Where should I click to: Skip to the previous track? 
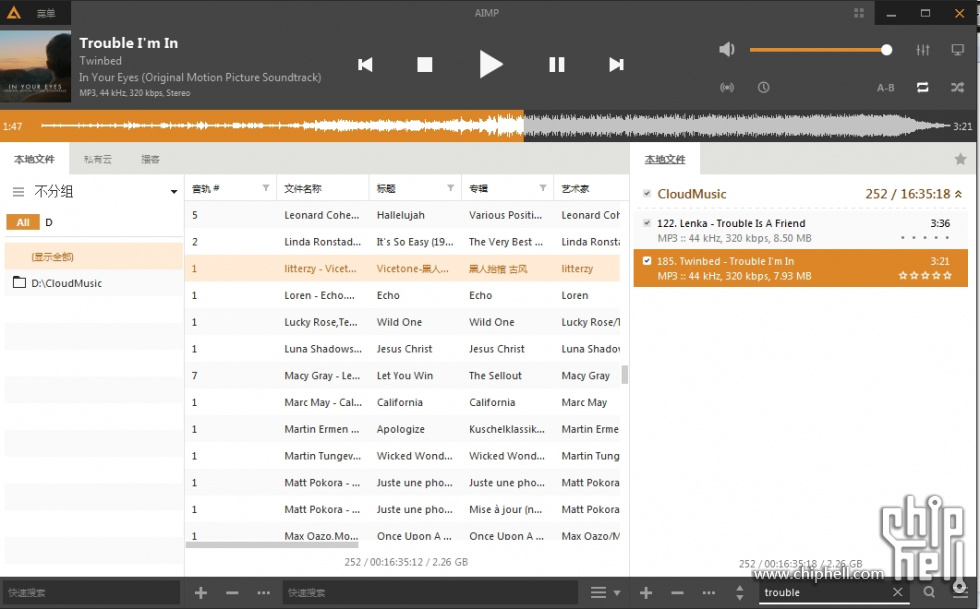click(365, 64)
